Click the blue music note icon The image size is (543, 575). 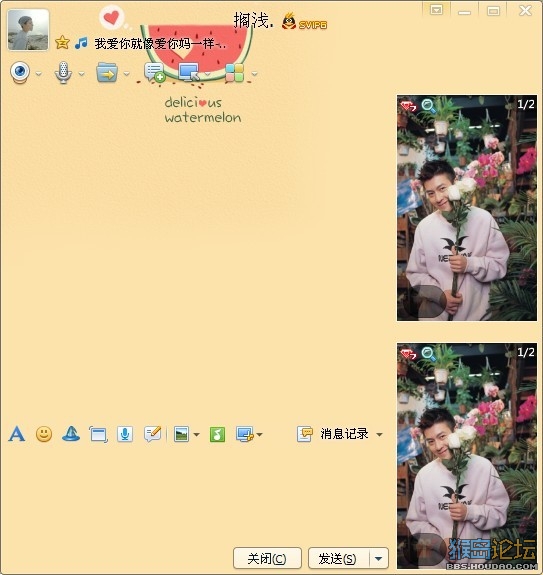click(x=81, y=43)
